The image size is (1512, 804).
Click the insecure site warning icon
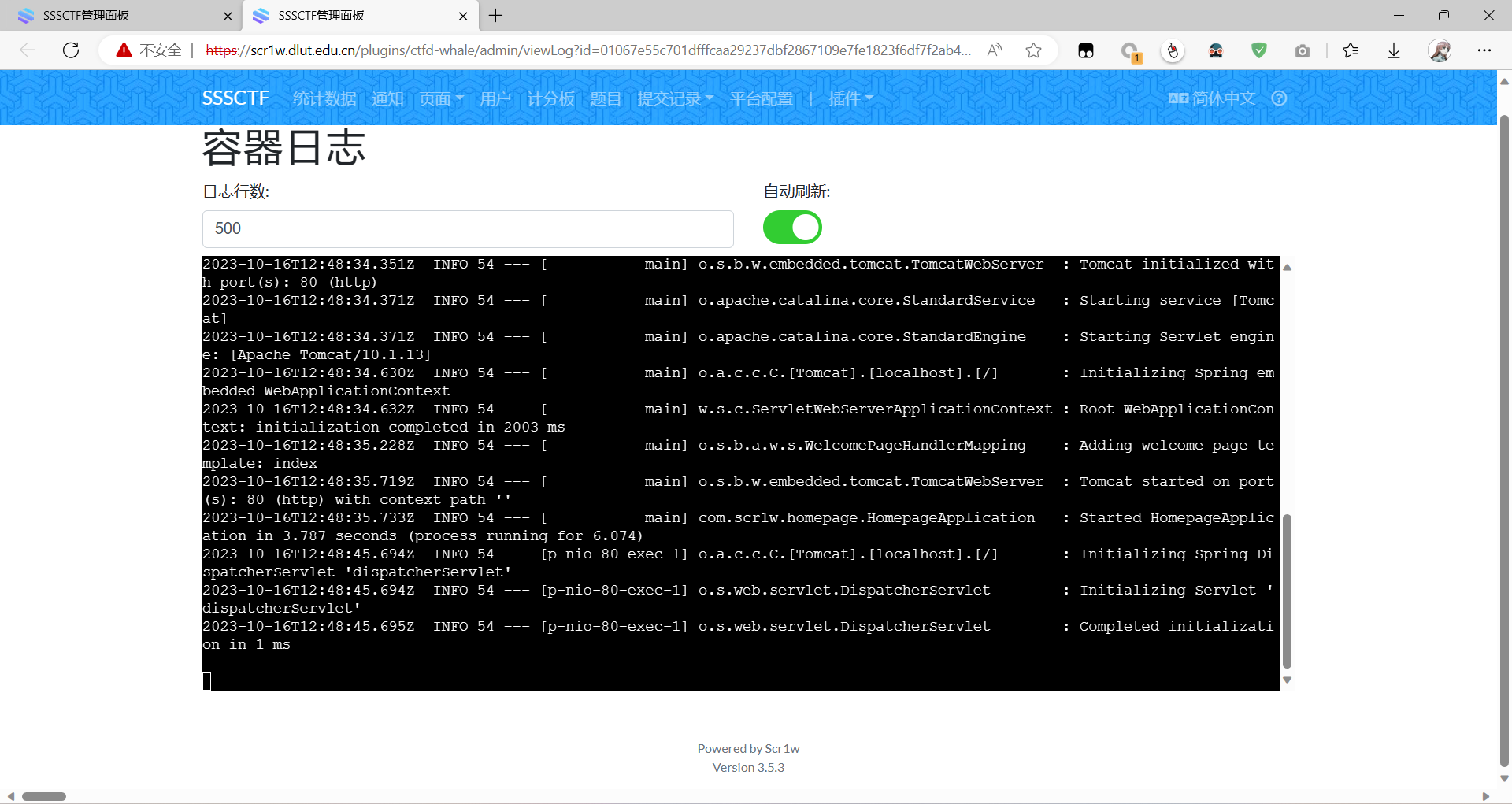pyautogui.click(x=124, y=50)
